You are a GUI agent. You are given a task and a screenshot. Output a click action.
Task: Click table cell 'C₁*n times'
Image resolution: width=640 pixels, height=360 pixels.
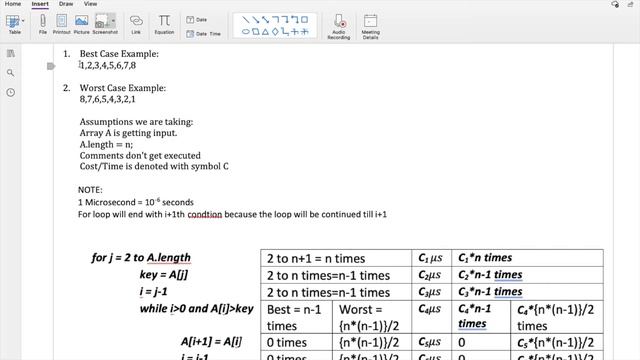tap(527, 258)
